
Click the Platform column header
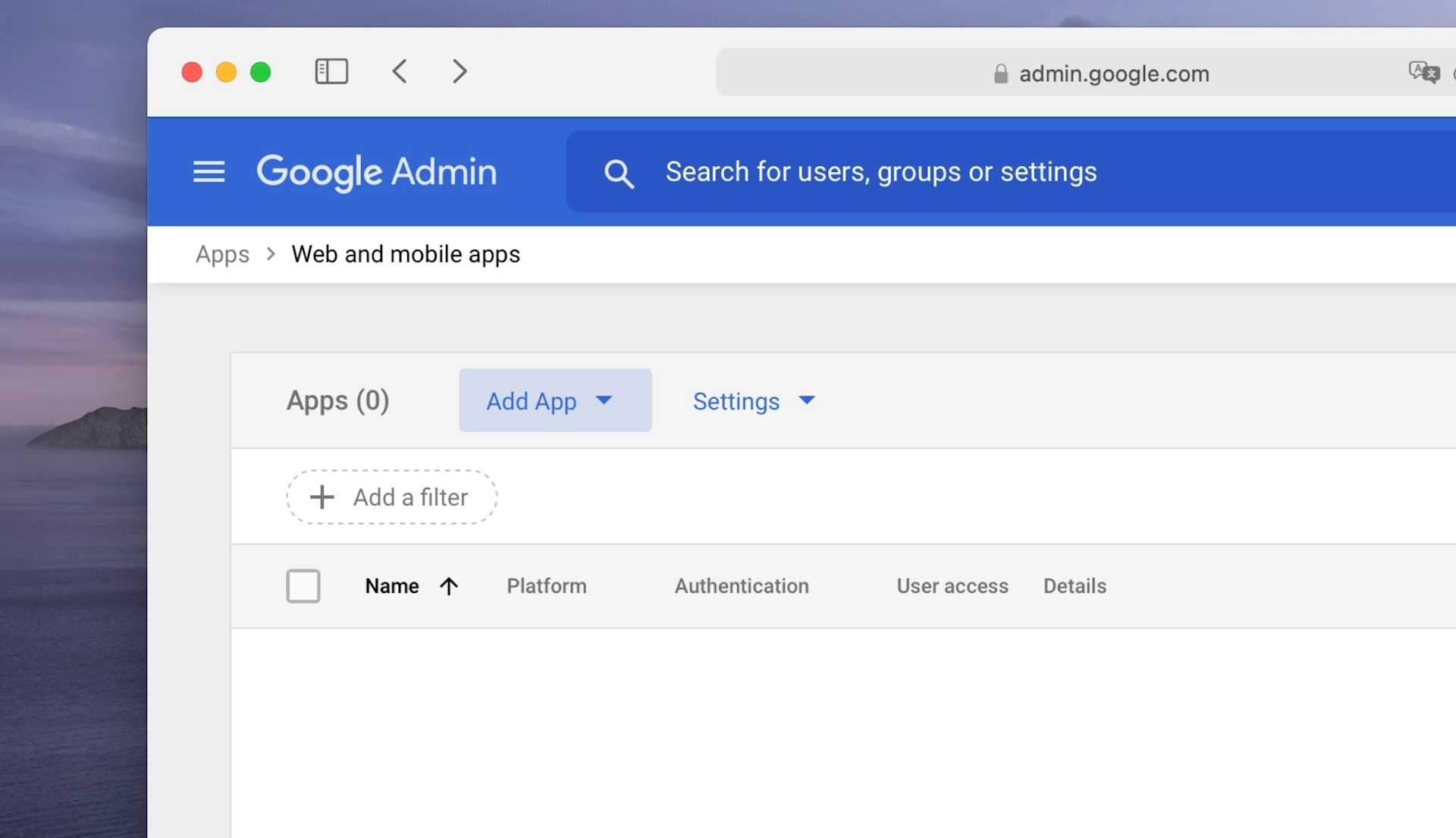pyautogui.click(x=547, y=586)
